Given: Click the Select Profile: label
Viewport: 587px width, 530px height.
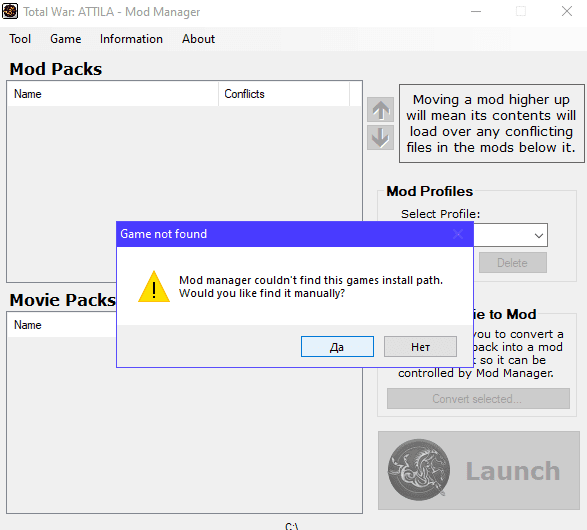Looking at the screenshot, I should click(440, 214).
